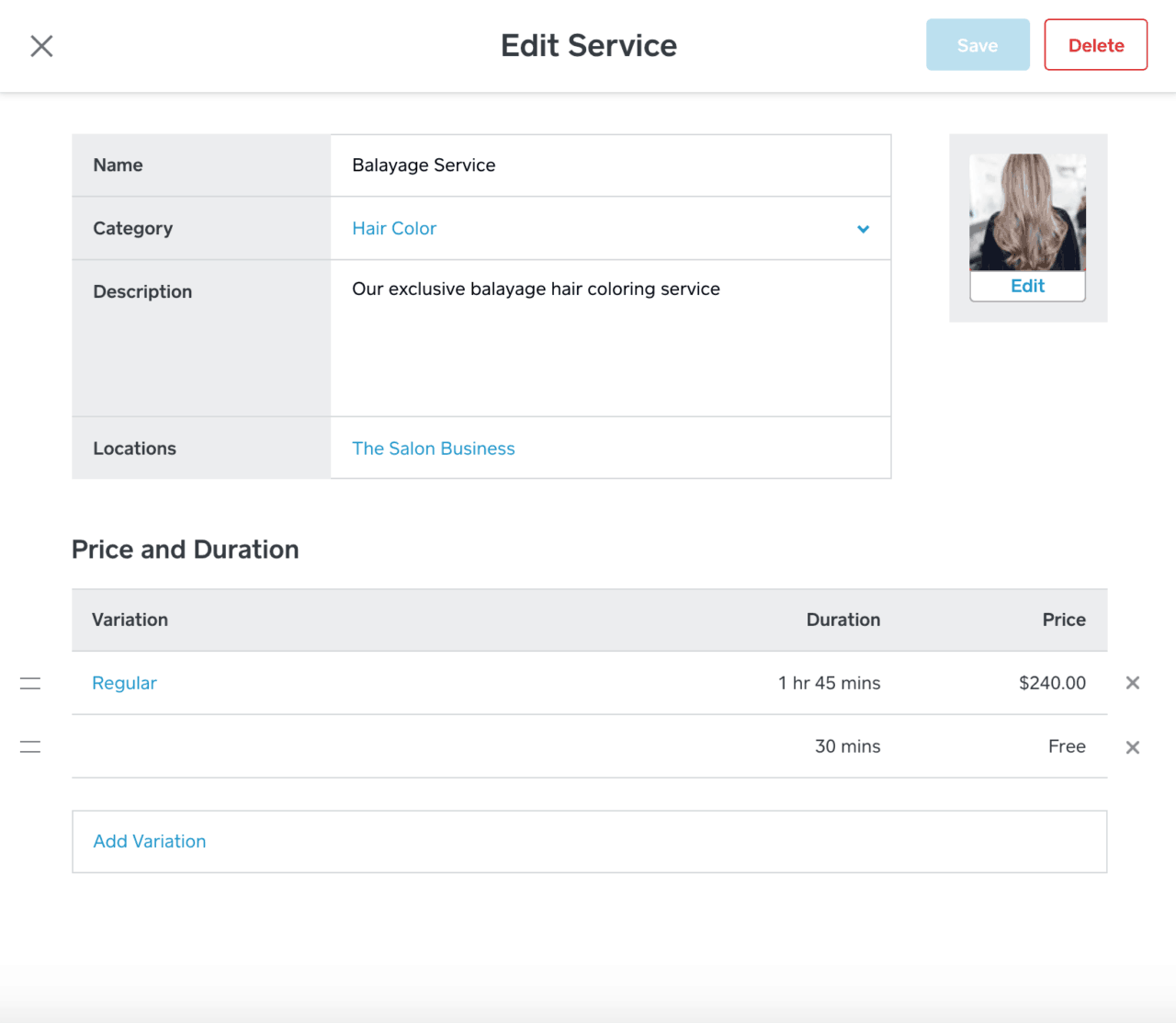Click the Balayage Service name field
Screen dimensions: 1176x1023
[x=609, y=165]
